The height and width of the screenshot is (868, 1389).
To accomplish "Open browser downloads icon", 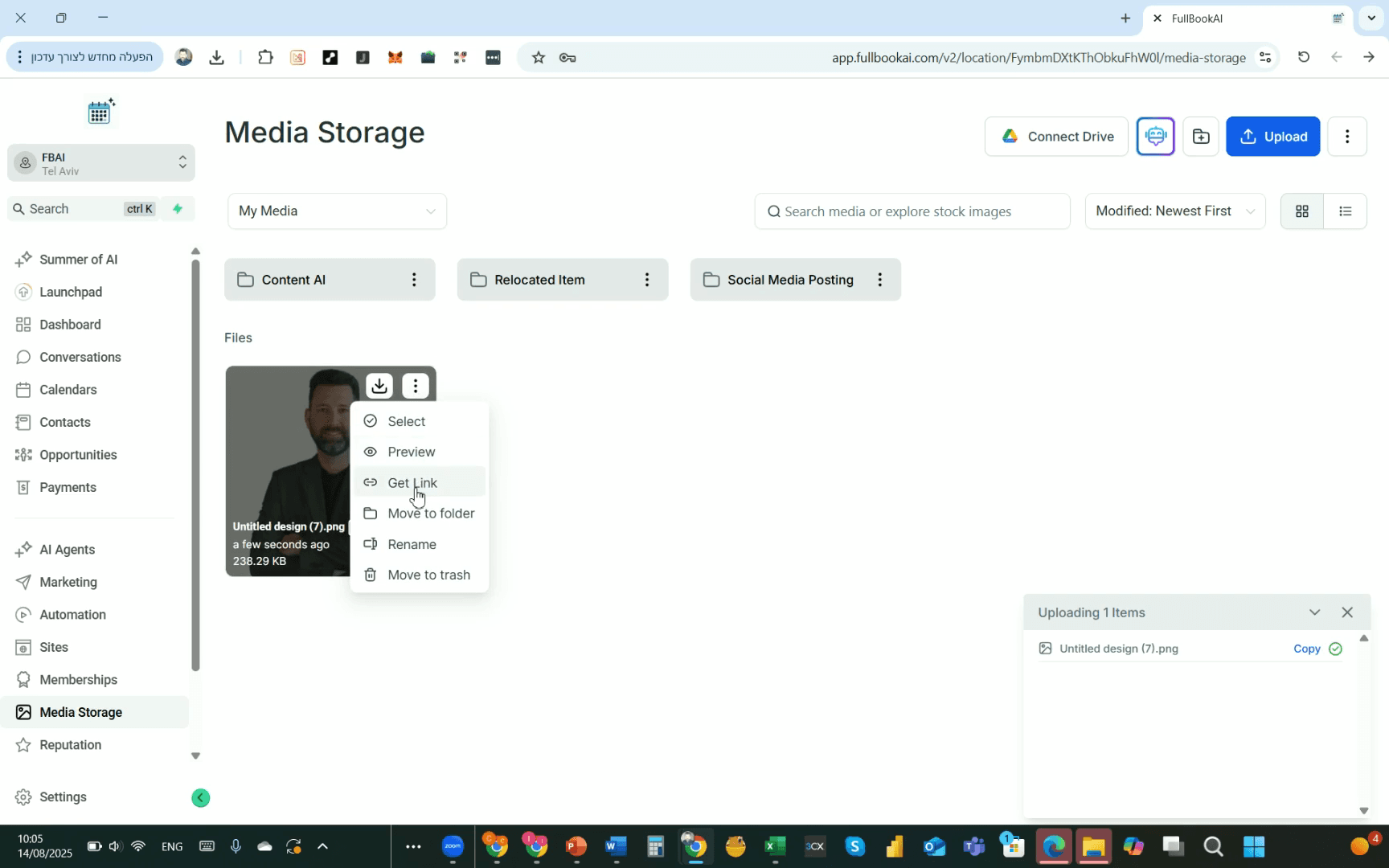I will click(216, 58).
